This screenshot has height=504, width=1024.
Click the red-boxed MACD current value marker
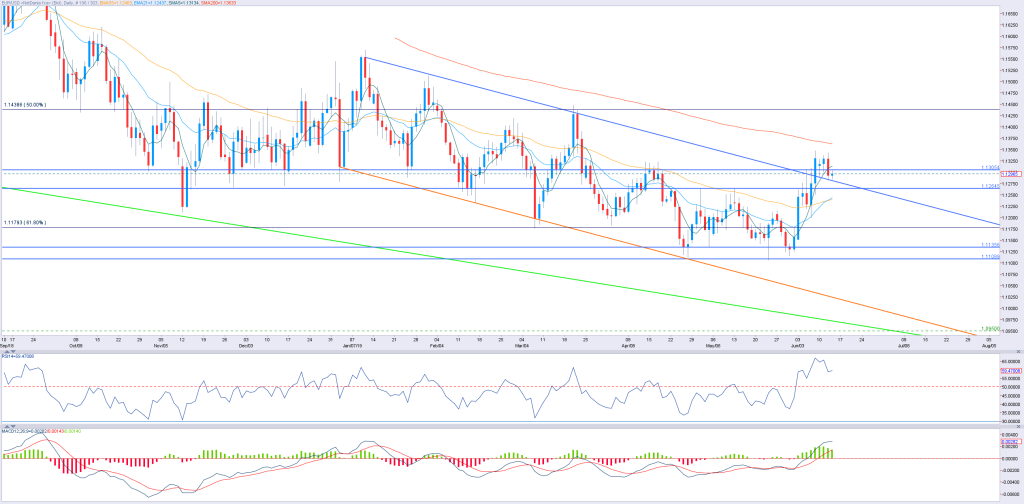click(1009, 441)
